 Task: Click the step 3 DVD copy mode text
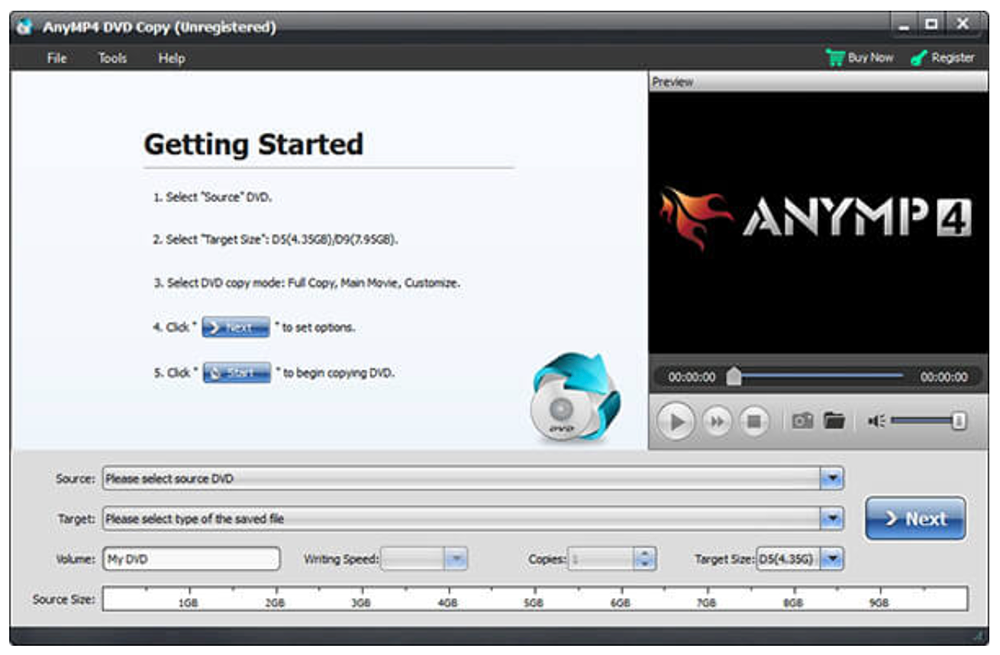pyautogui.click(x=307, y=283)
